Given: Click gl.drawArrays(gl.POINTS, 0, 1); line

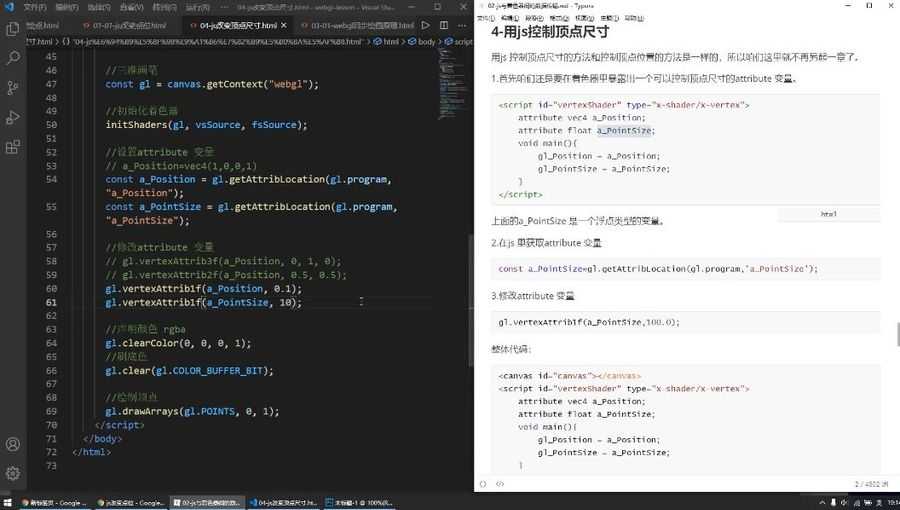Looking at the screenshot, I should (x=192, y=411).
